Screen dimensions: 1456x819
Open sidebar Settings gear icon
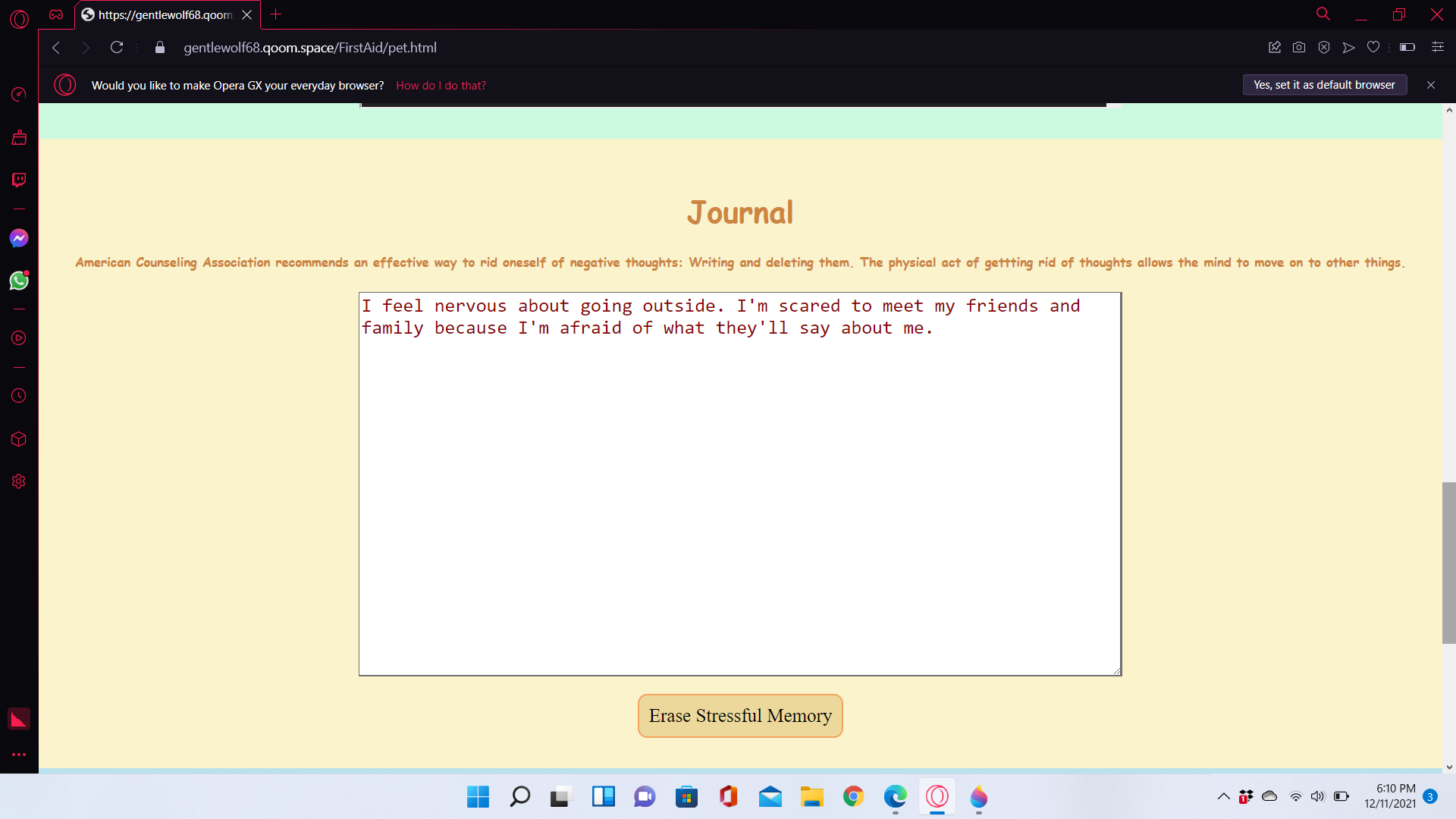click(x=19, y=482)
